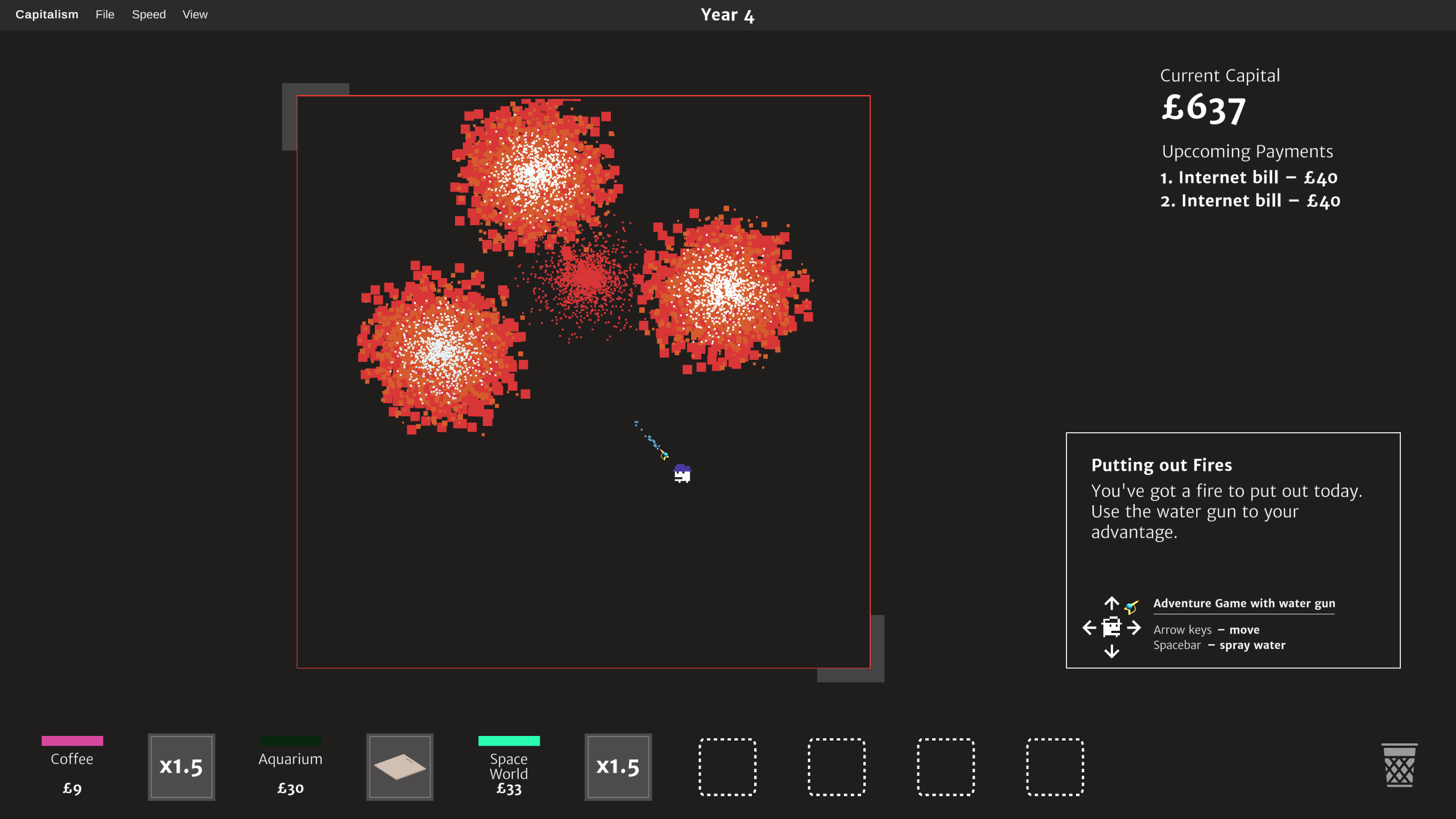Open the File menu
Image resolution: width=1456 pixels, height=819 pixels.
pyautogui.click(x=105, y=15)
